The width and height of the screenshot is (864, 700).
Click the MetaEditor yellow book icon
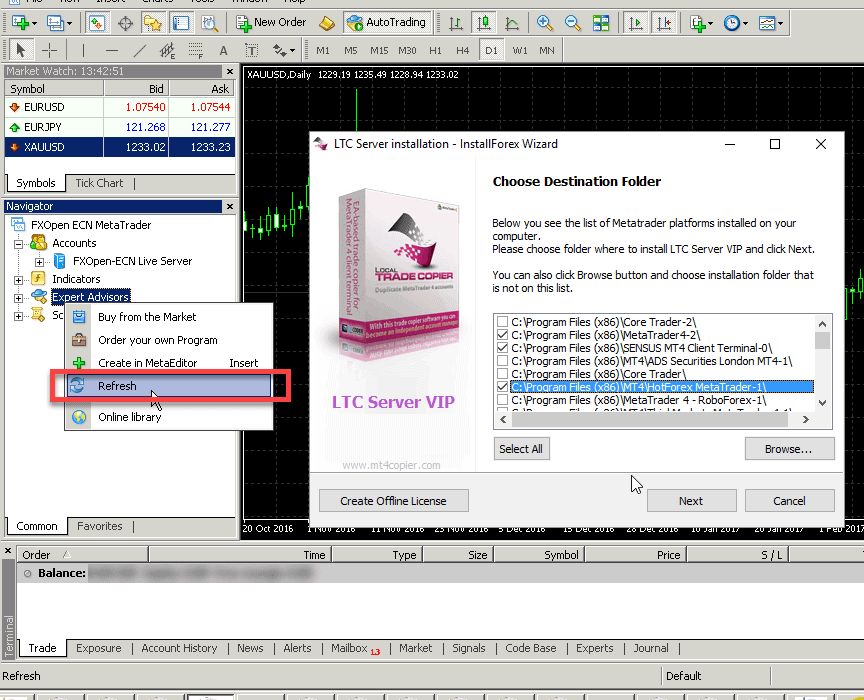coord(327,23)
